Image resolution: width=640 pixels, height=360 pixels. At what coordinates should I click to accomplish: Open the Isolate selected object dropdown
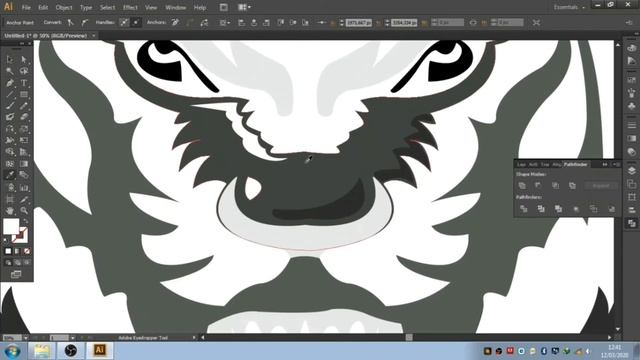click(x=224, y=22)
